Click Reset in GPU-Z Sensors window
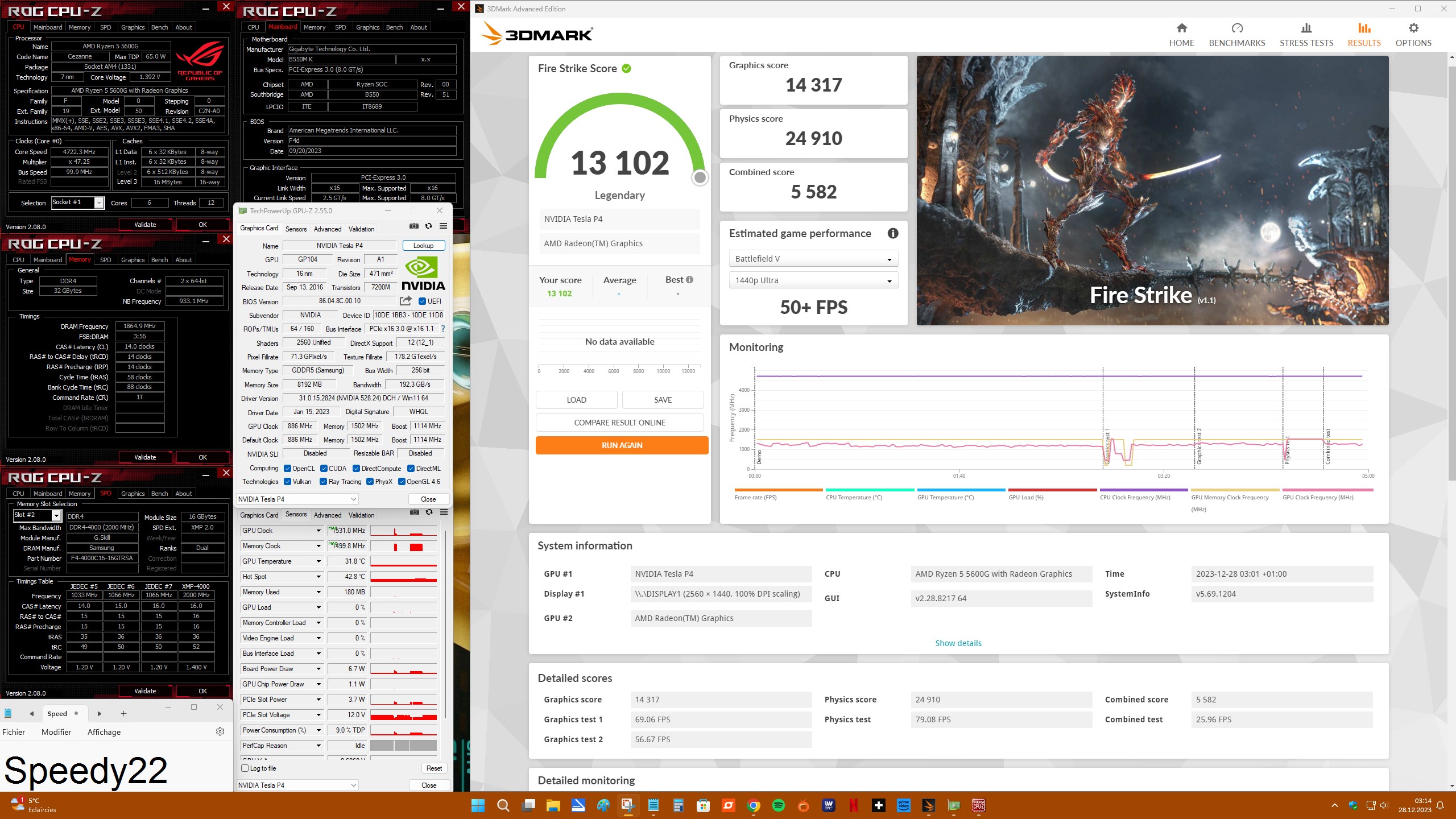The image size is (1456, 819). tap(434, 768)
